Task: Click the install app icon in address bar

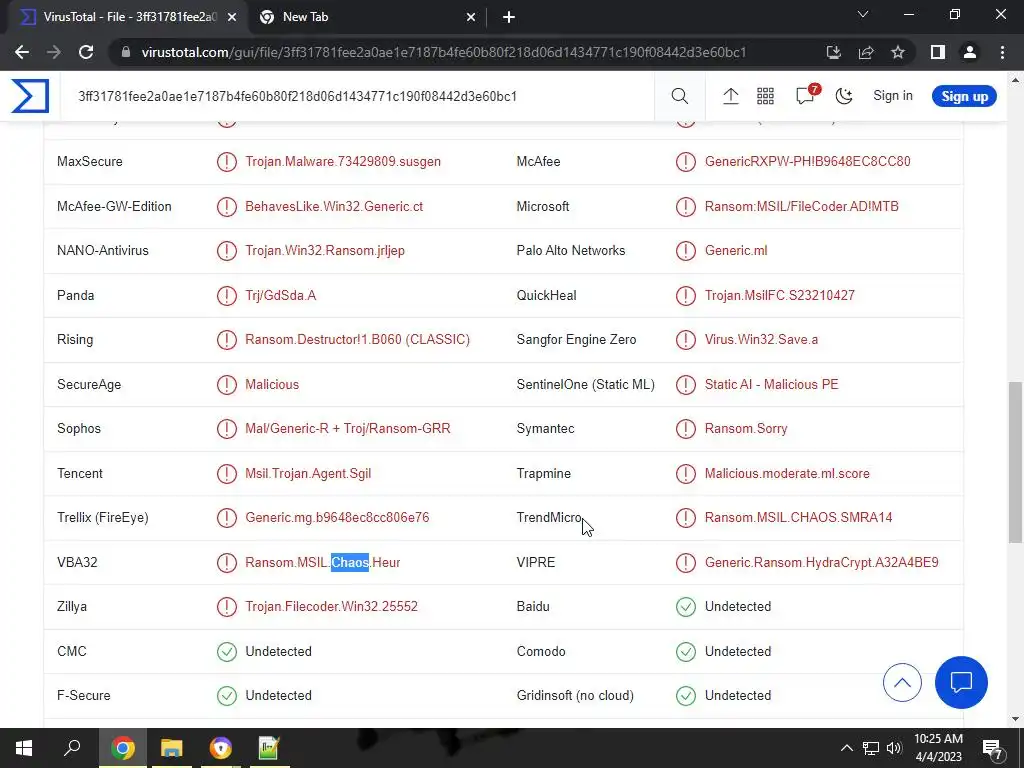Action: [833, 52]
